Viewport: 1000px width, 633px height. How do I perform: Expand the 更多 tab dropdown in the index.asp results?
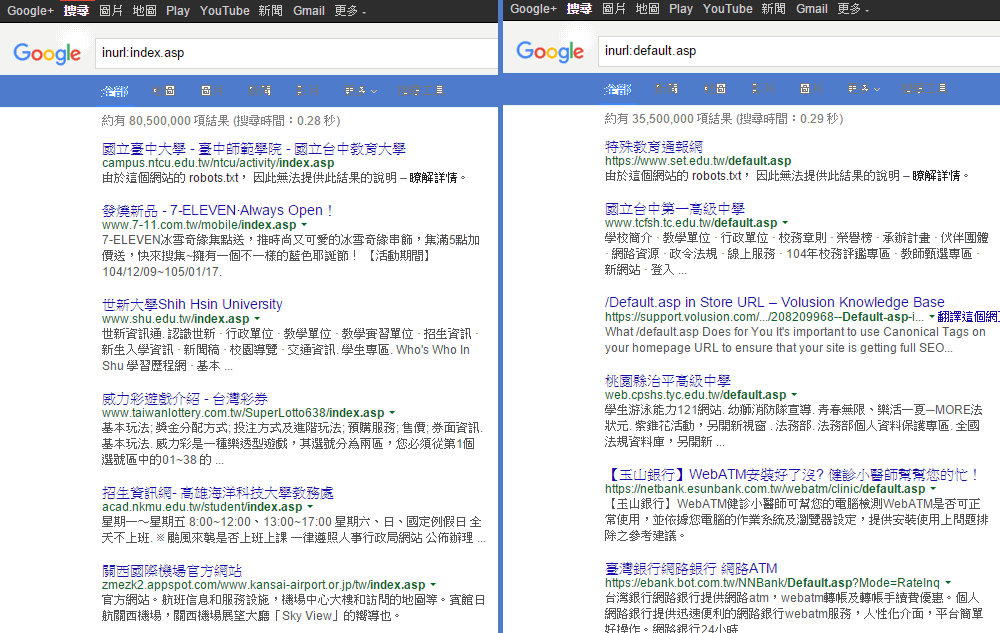pos(361,91)
